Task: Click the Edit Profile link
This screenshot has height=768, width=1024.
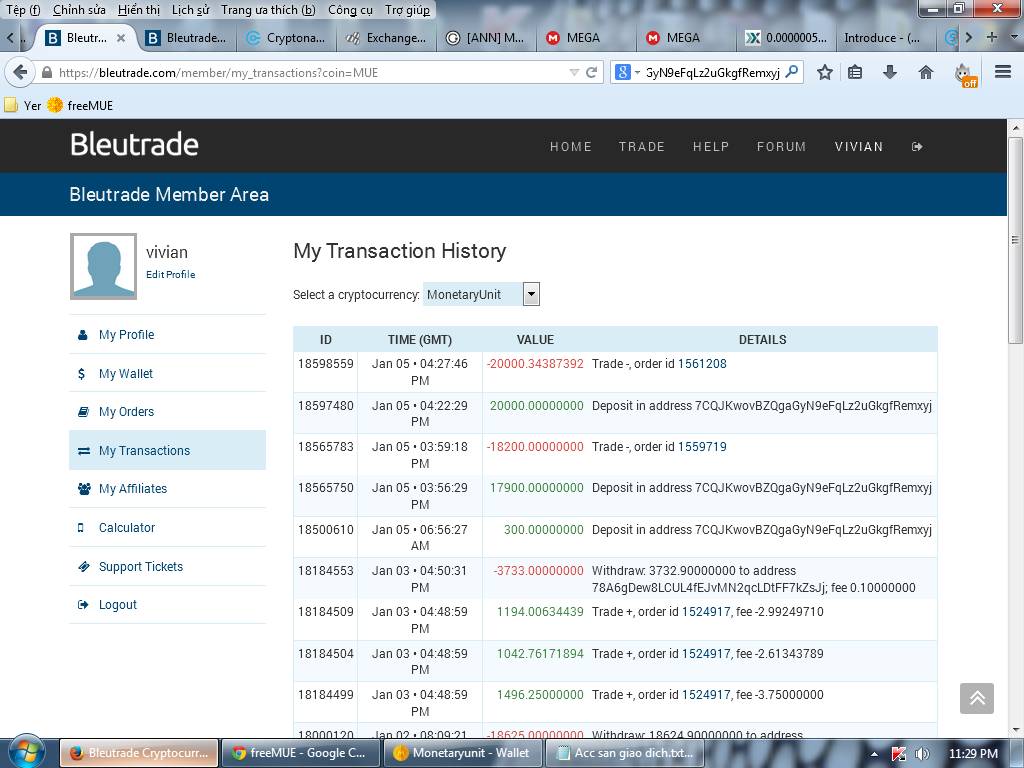Action: pyautogui.click(x=170, y=274)
